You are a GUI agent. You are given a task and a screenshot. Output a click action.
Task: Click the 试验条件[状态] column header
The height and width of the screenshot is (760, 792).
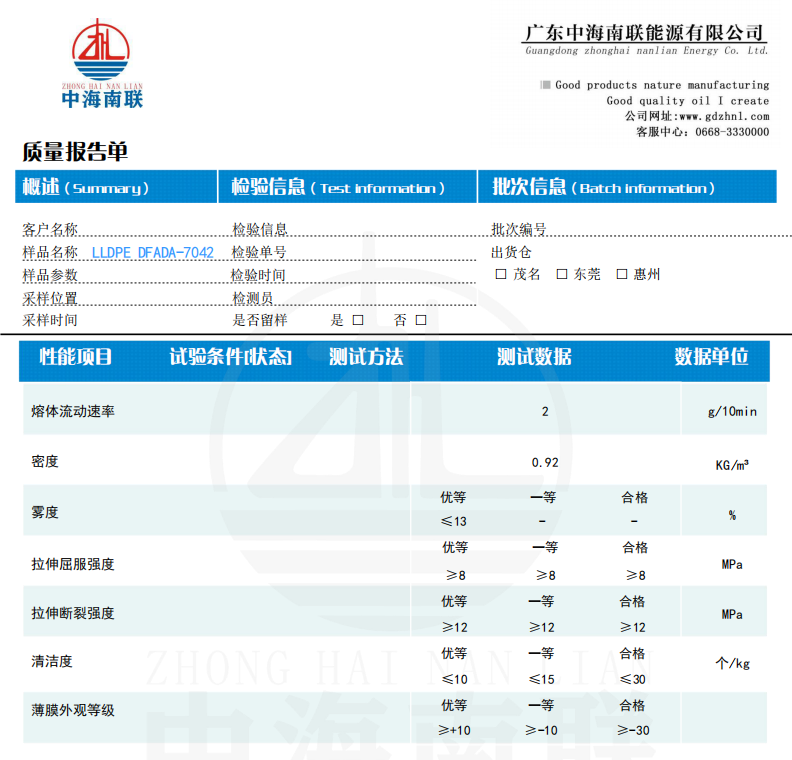[x=230, y=357]
